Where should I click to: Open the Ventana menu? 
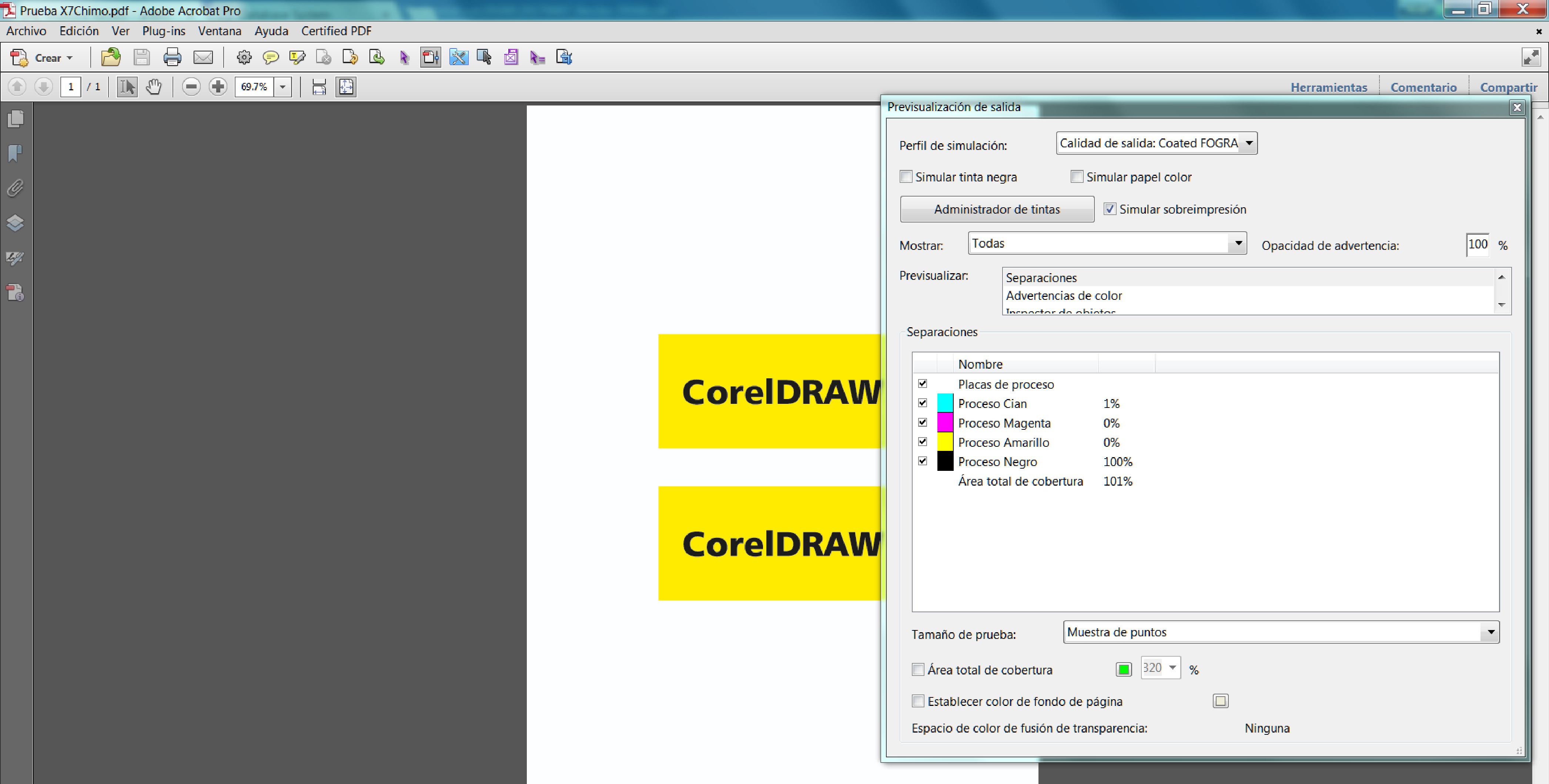pyautogui.click(x=220, y=31)
